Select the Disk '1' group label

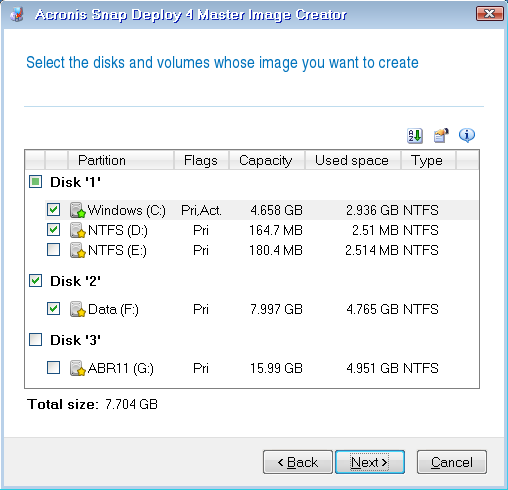click(x=75, y=182)
